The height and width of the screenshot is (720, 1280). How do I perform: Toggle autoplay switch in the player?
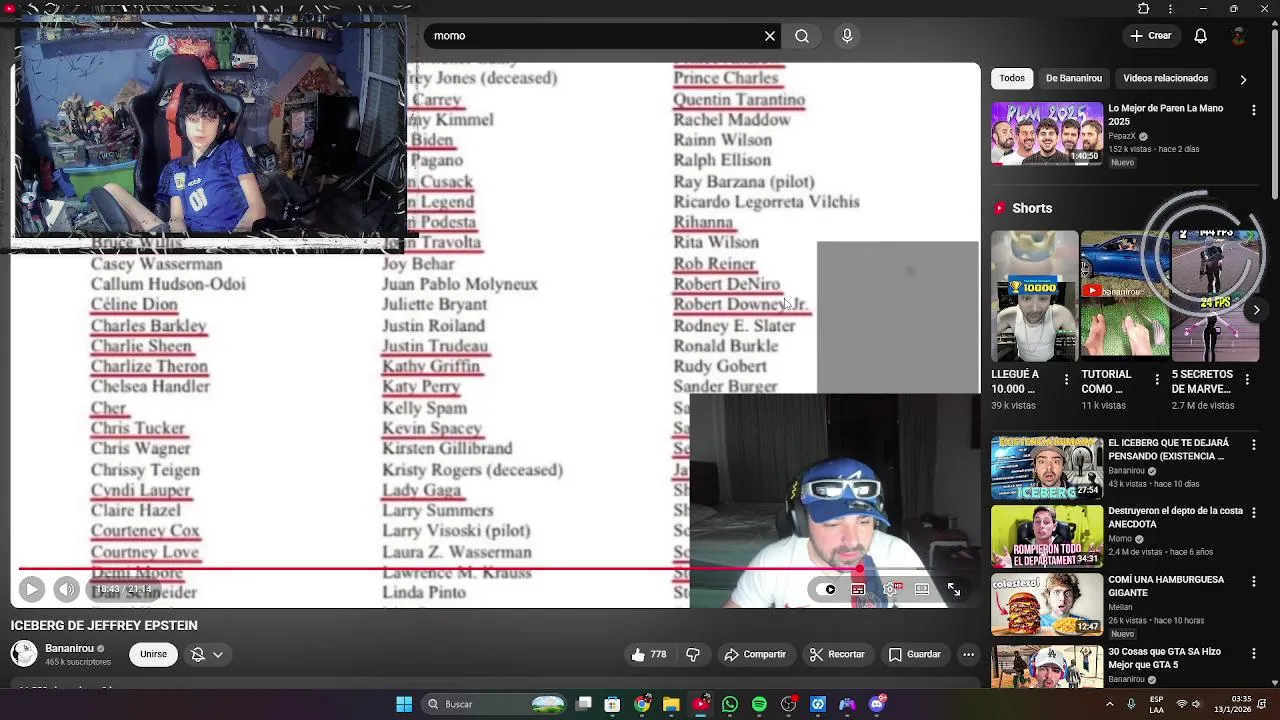pyautogui.click(x=828, y=589)
